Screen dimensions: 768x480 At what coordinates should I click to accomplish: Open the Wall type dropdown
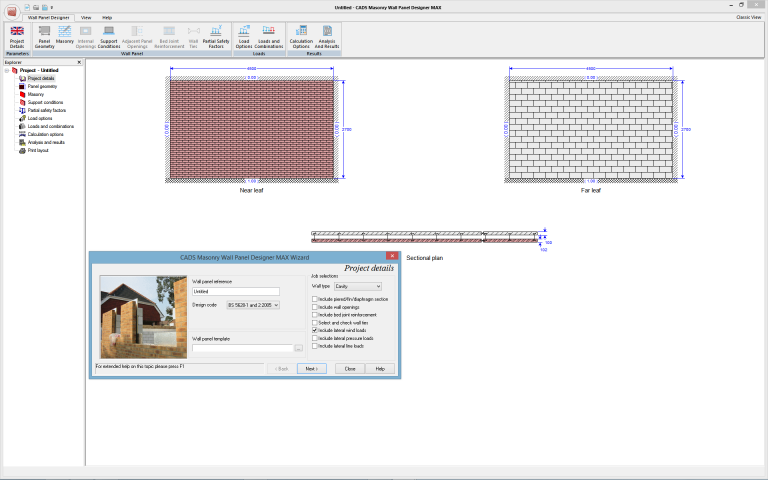(x=358, y=286)
